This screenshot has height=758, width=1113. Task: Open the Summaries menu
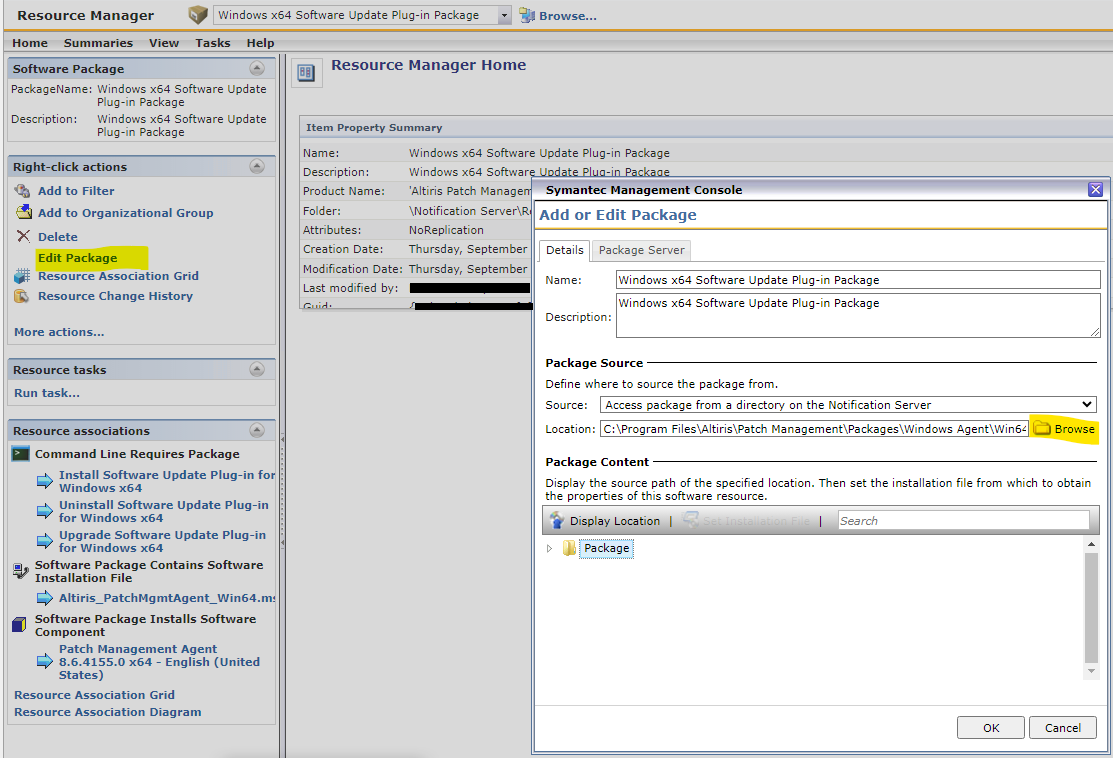(98, 43)
